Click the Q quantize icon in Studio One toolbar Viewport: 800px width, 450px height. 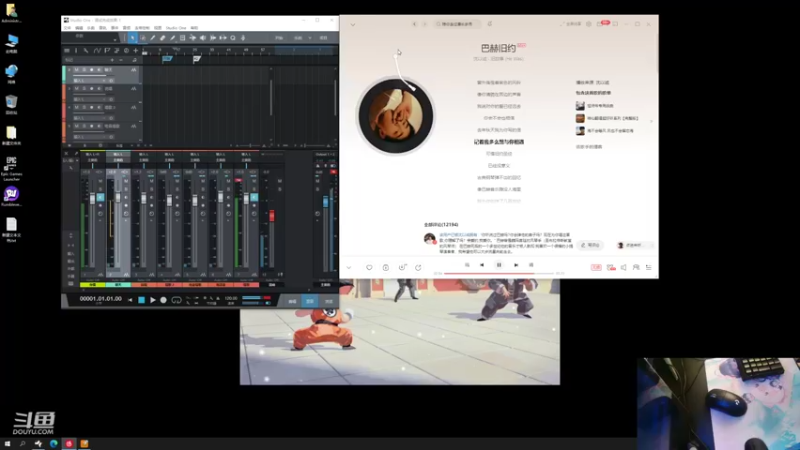(233, 38)
